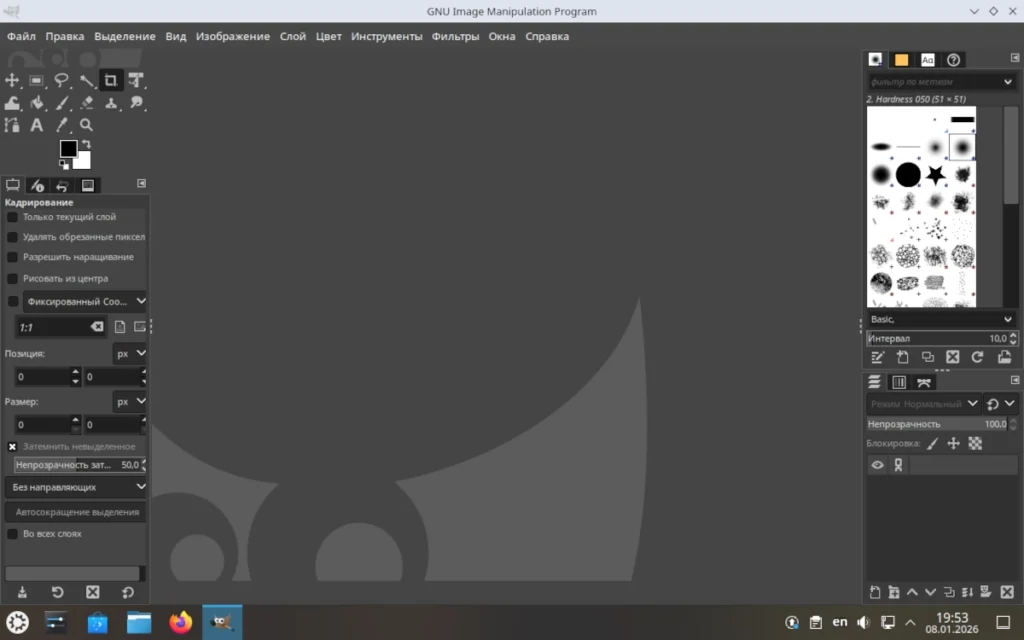Image resolution: width=1024 pixels, height=640 pixels.
Task: Open the Позиция px units dropdown
Action: pyautogui.click(x=130, y=353)
